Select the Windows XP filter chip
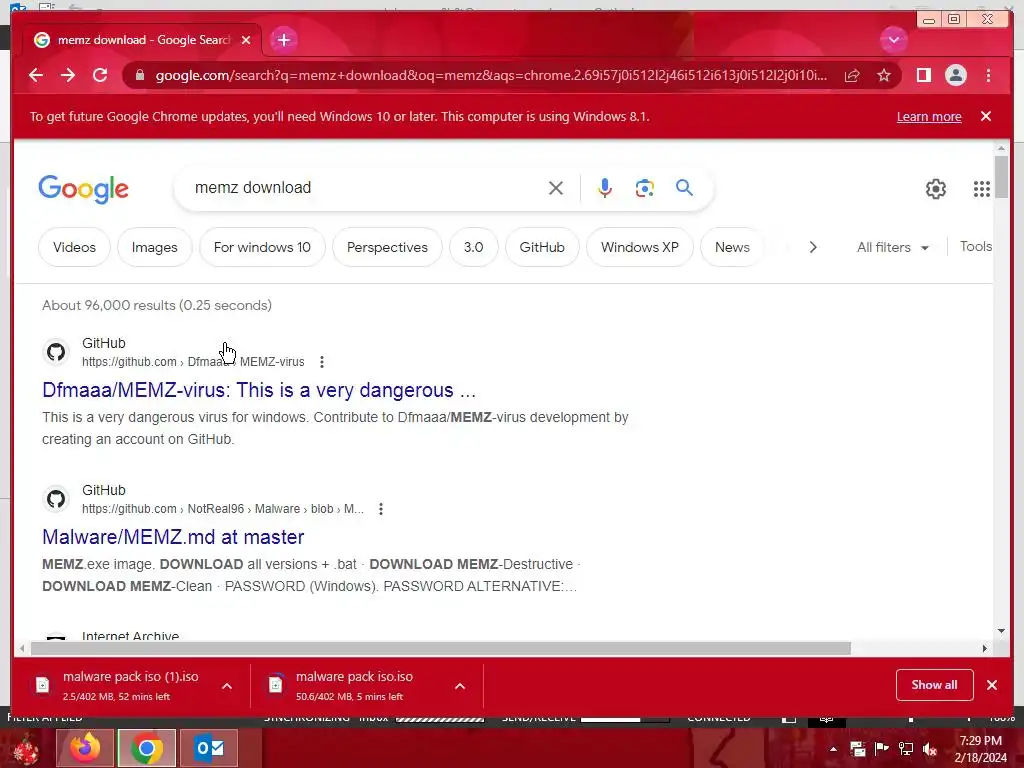The width and height of the screenshot is (1024, 768). pyautogui.click(x=640, y=248)
